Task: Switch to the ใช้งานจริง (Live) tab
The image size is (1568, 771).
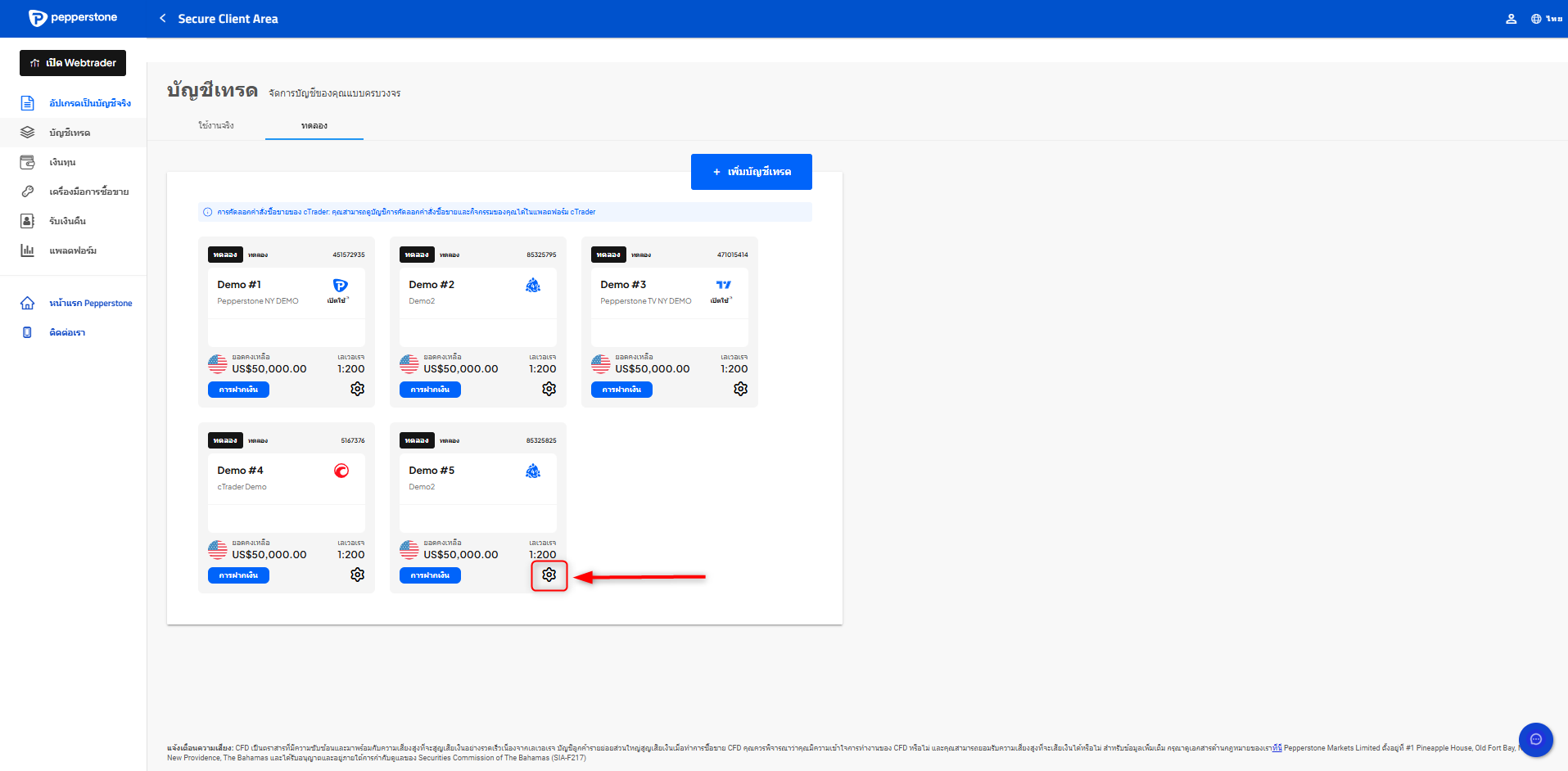Action: (216, 126)
